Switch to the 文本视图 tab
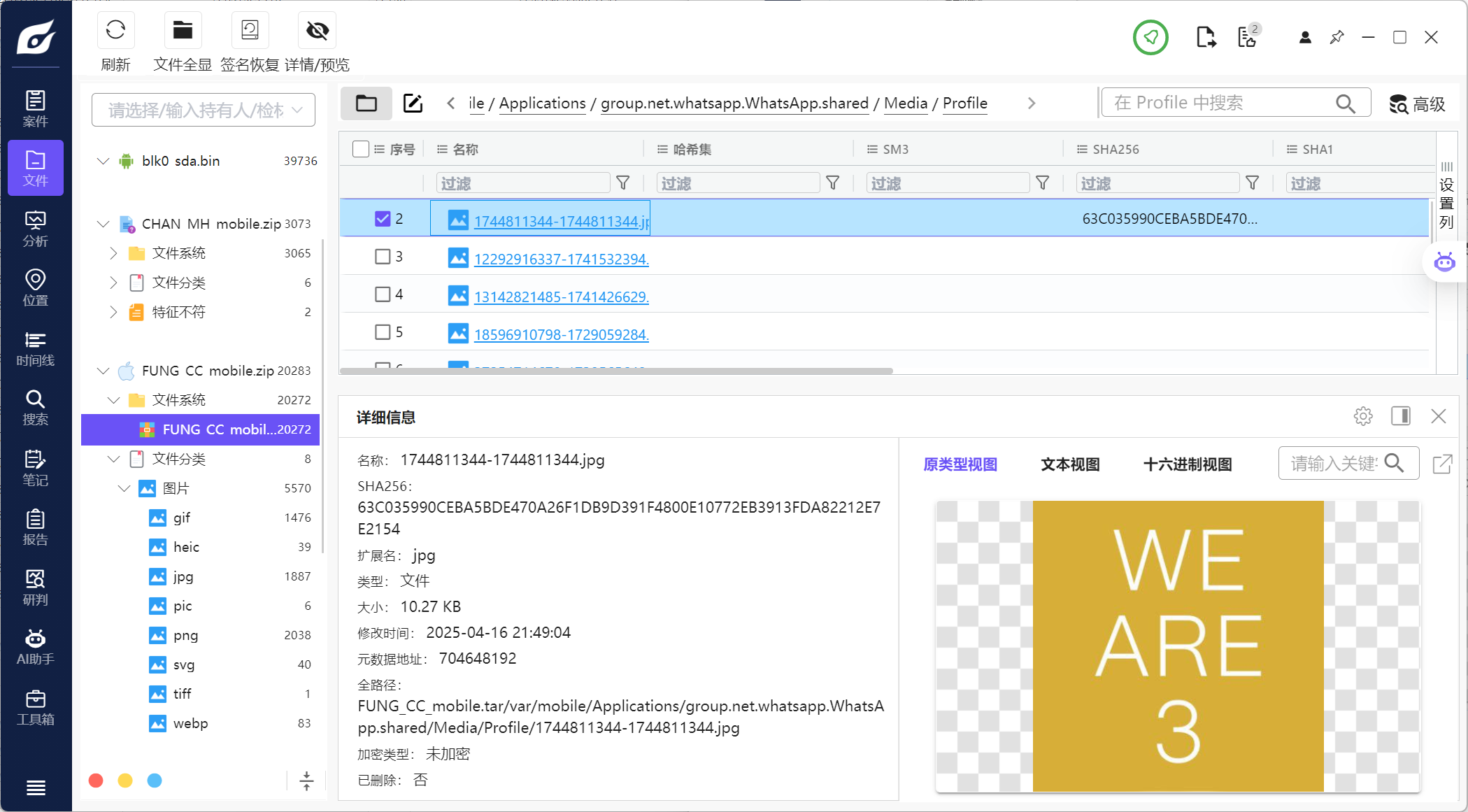This screenshot has height=812, width=1468. 1070,464
